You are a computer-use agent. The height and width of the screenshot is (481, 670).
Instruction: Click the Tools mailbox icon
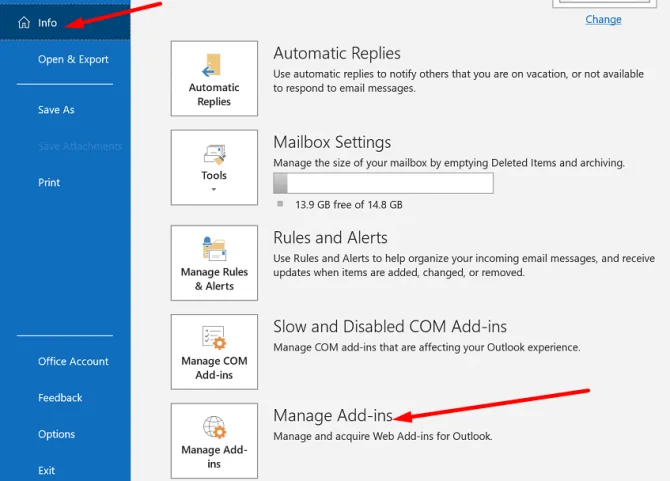point(214,155)
